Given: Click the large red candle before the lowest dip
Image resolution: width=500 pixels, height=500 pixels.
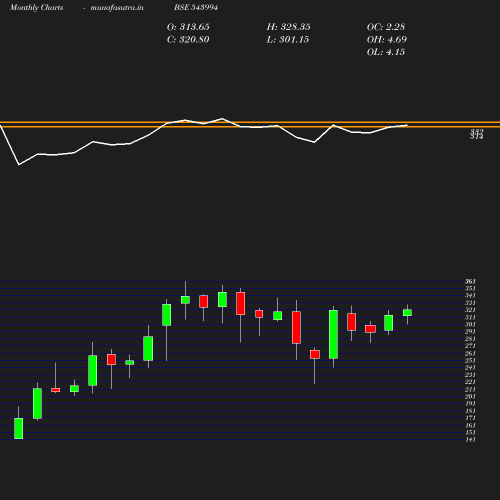Looking at the screenshot, I should (296, 327).
